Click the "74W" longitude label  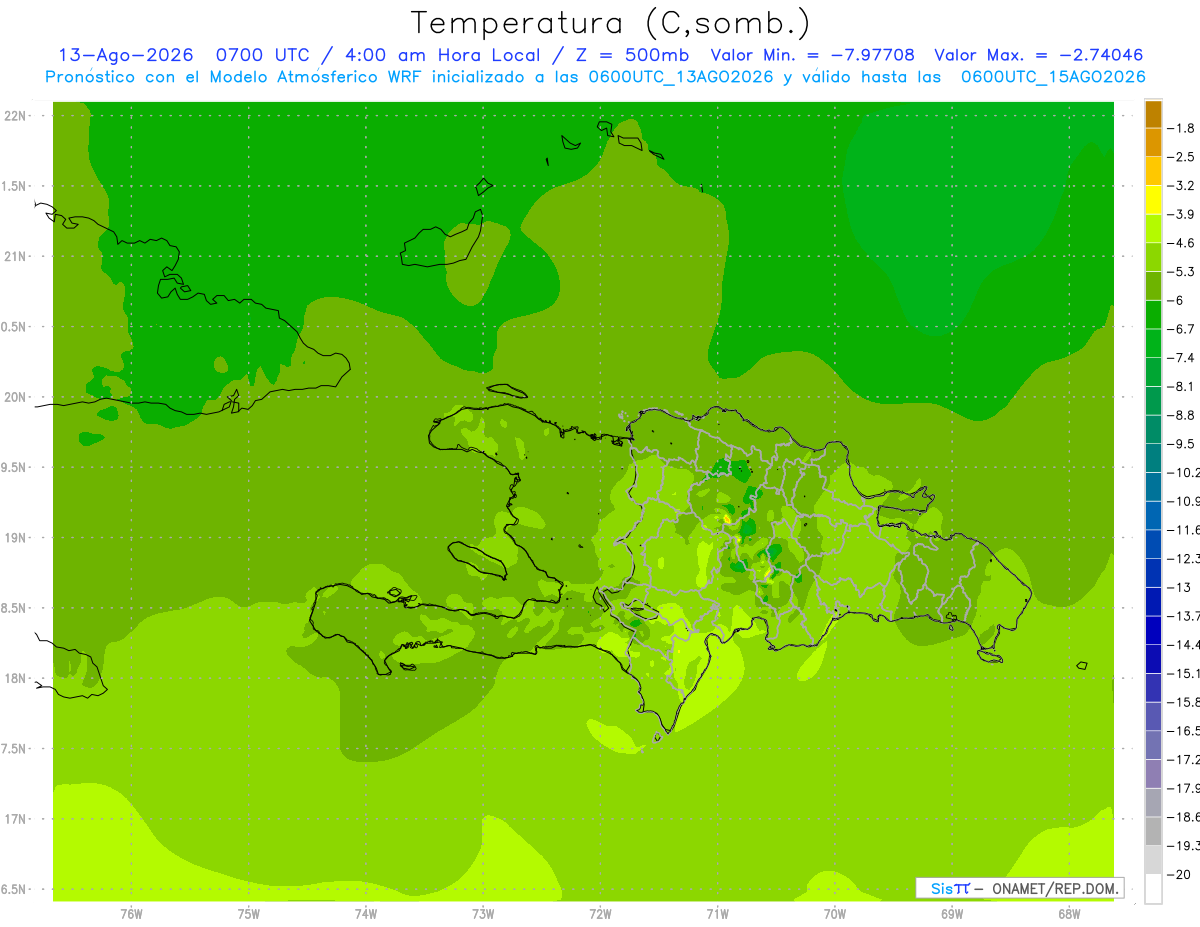[365, 914]
